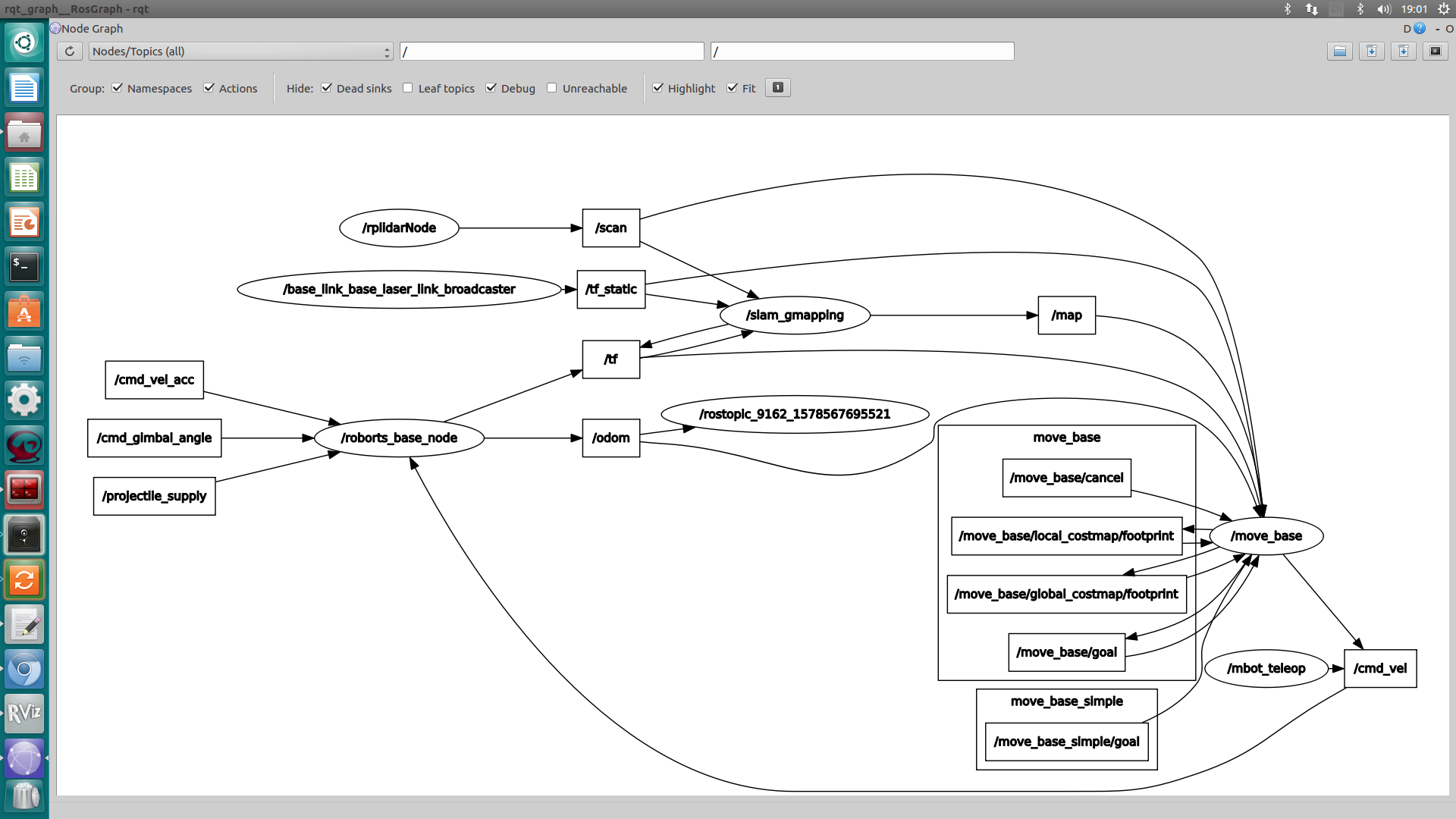Uncheck the Namespaces grouping option
The height and width of the screenshot is (819, 1456).
(118, 88)
